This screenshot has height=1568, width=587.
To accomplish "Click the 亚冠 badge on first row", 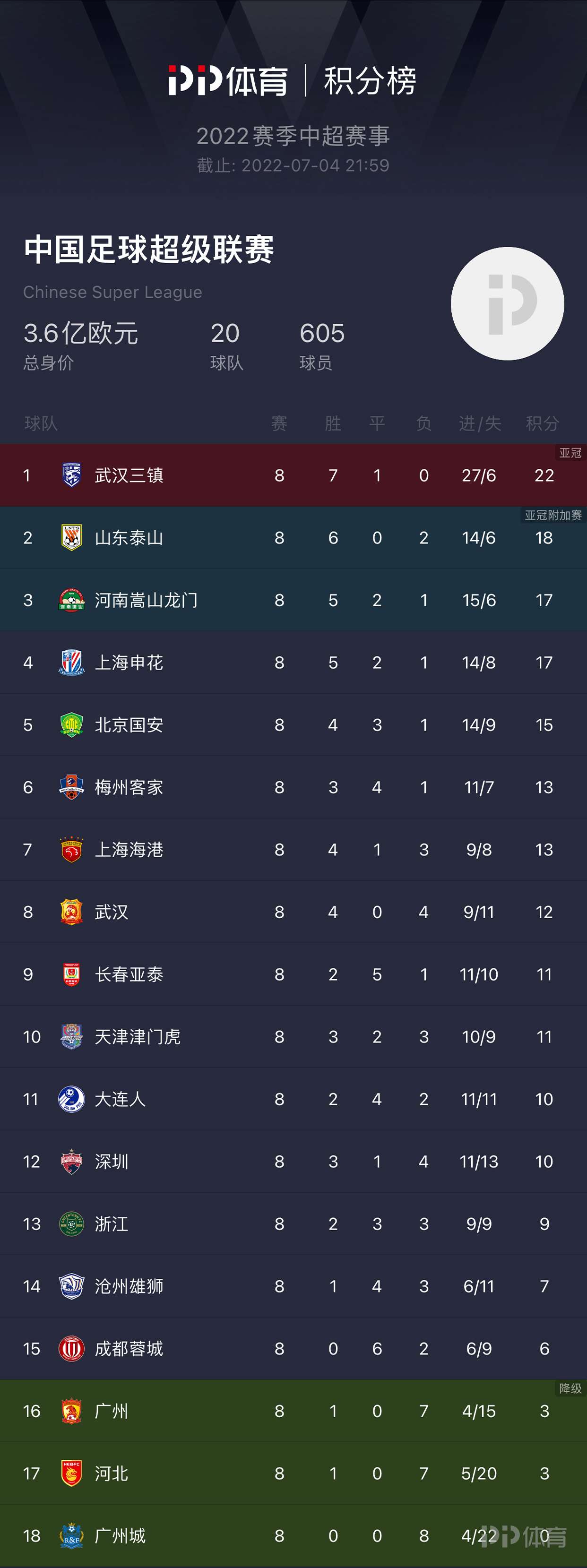I will [570, 453].
